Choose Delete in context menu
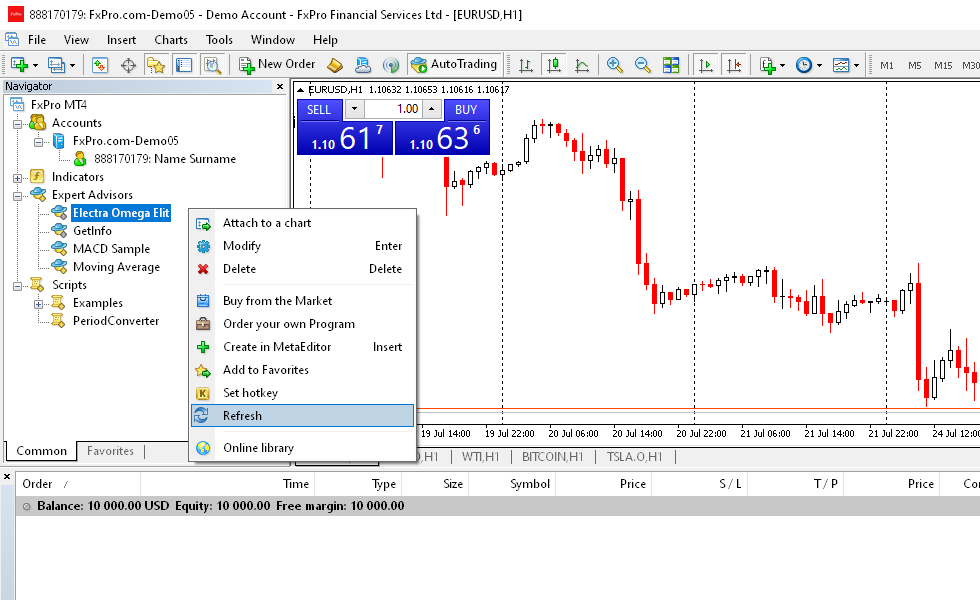The width and height of the screenshot is (980, 600). tap(302, 269)
